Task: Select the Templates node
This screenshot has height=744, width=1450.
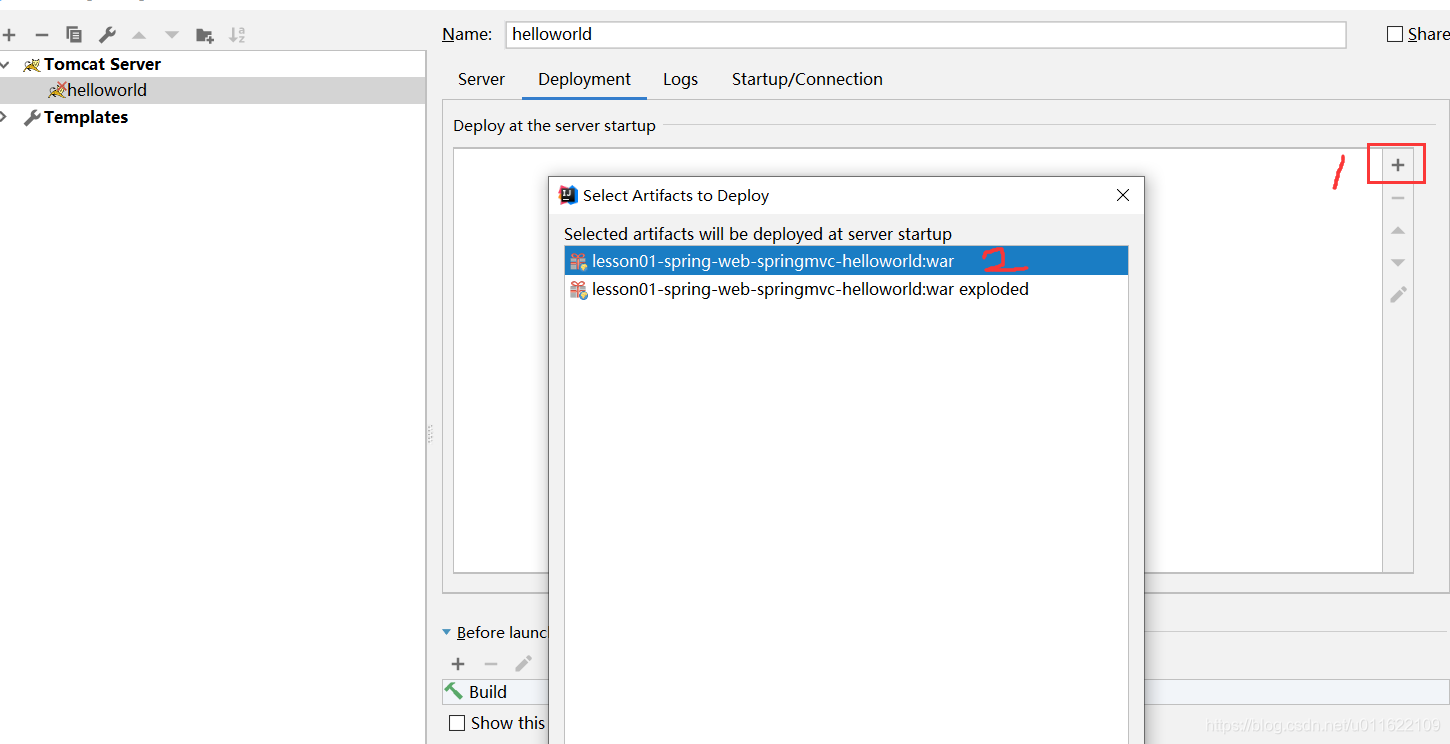Action: [86, 117]
